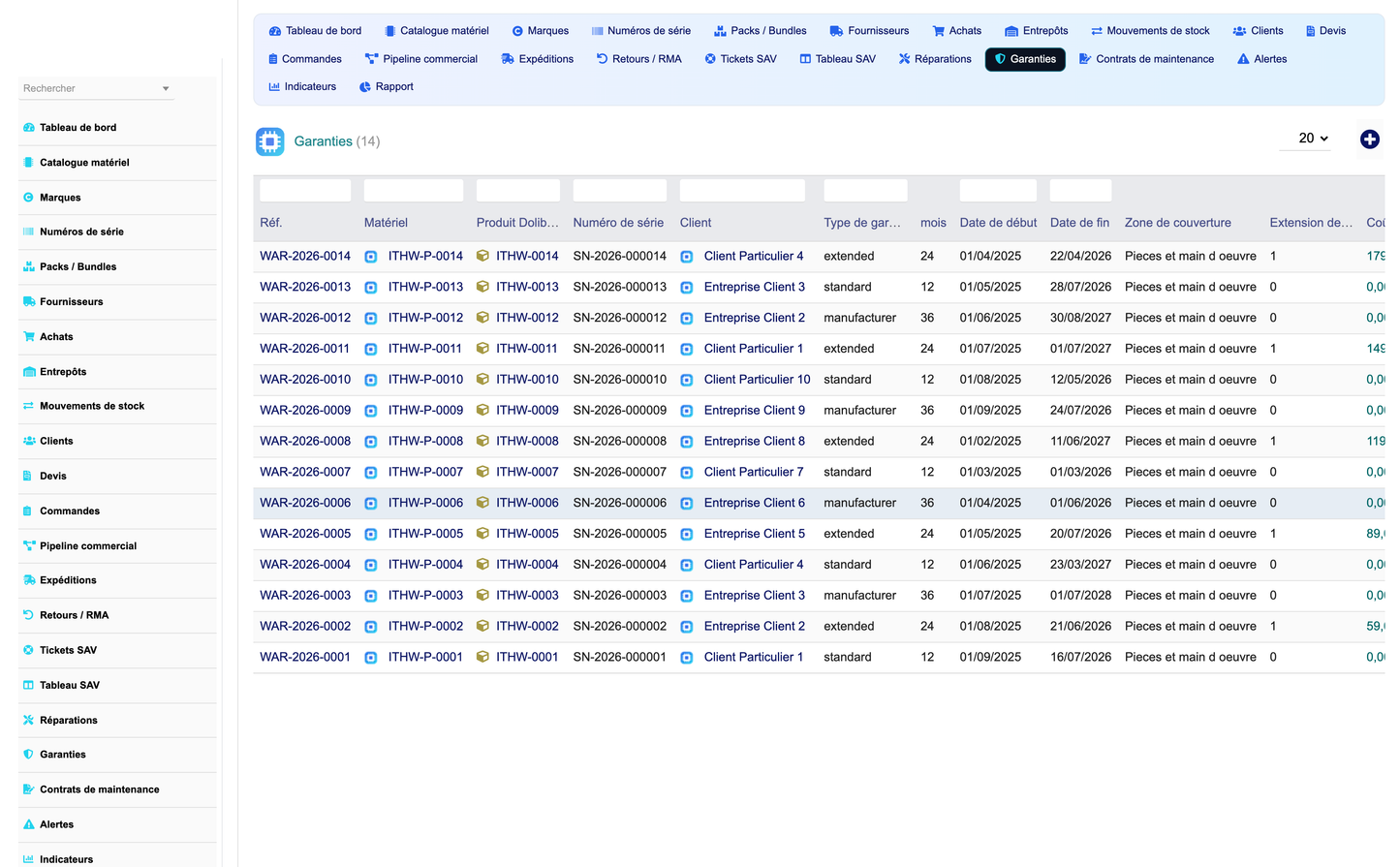Click the Catalogue matériel icon in the sidebar

(x=29, y=163)
